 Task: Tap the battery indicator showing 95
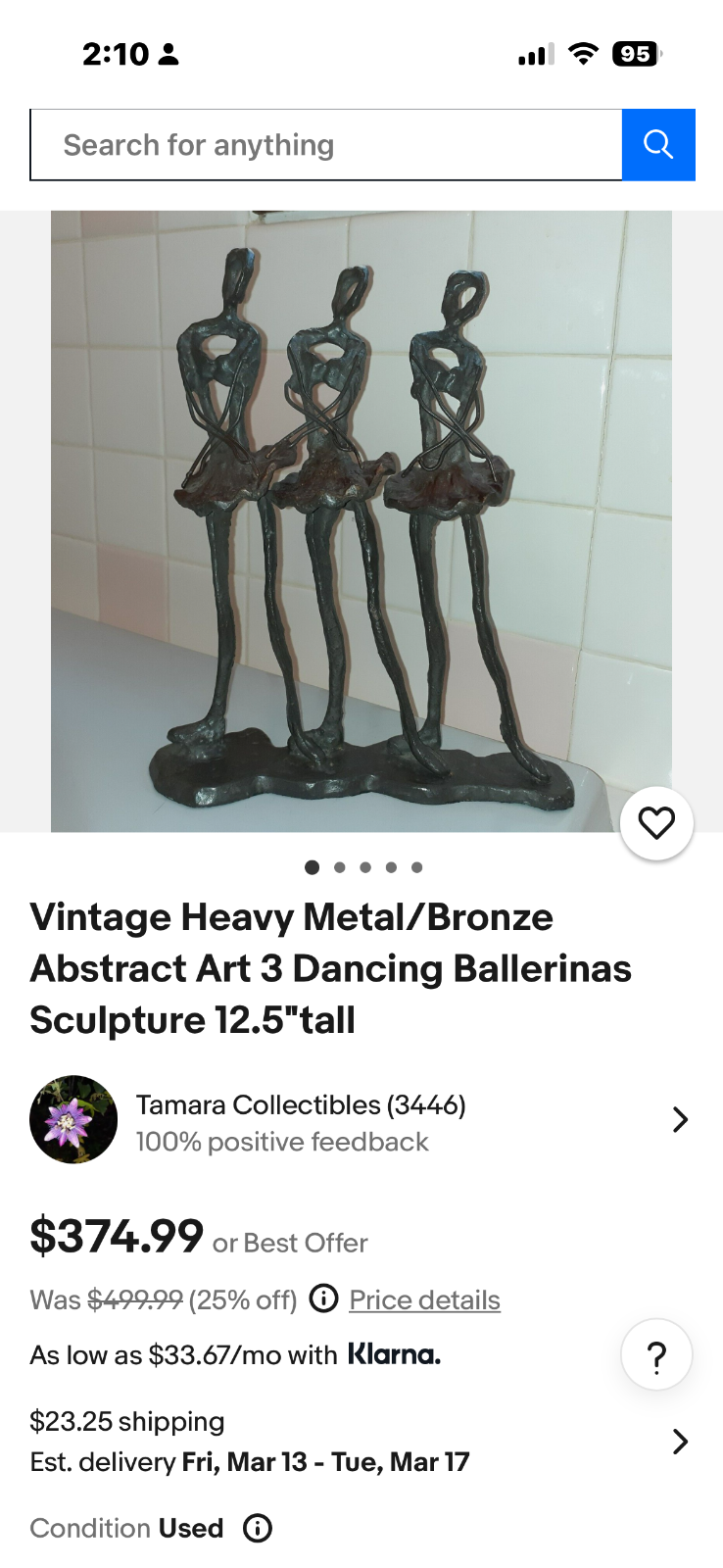pyautogui.click(x=636, y=54)
